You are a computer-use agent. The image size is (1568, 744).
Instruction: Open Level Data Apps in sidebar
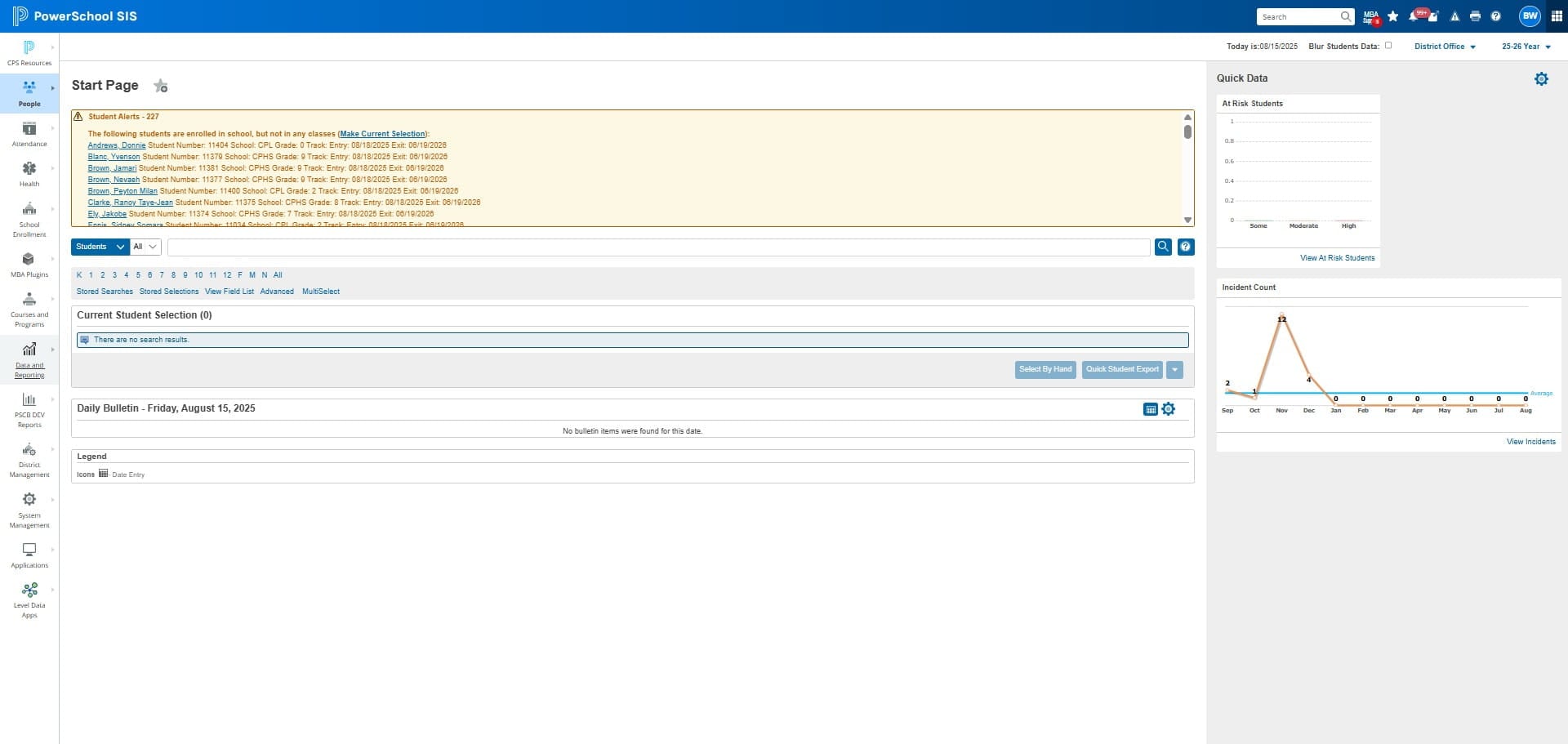tap(29, 600)
